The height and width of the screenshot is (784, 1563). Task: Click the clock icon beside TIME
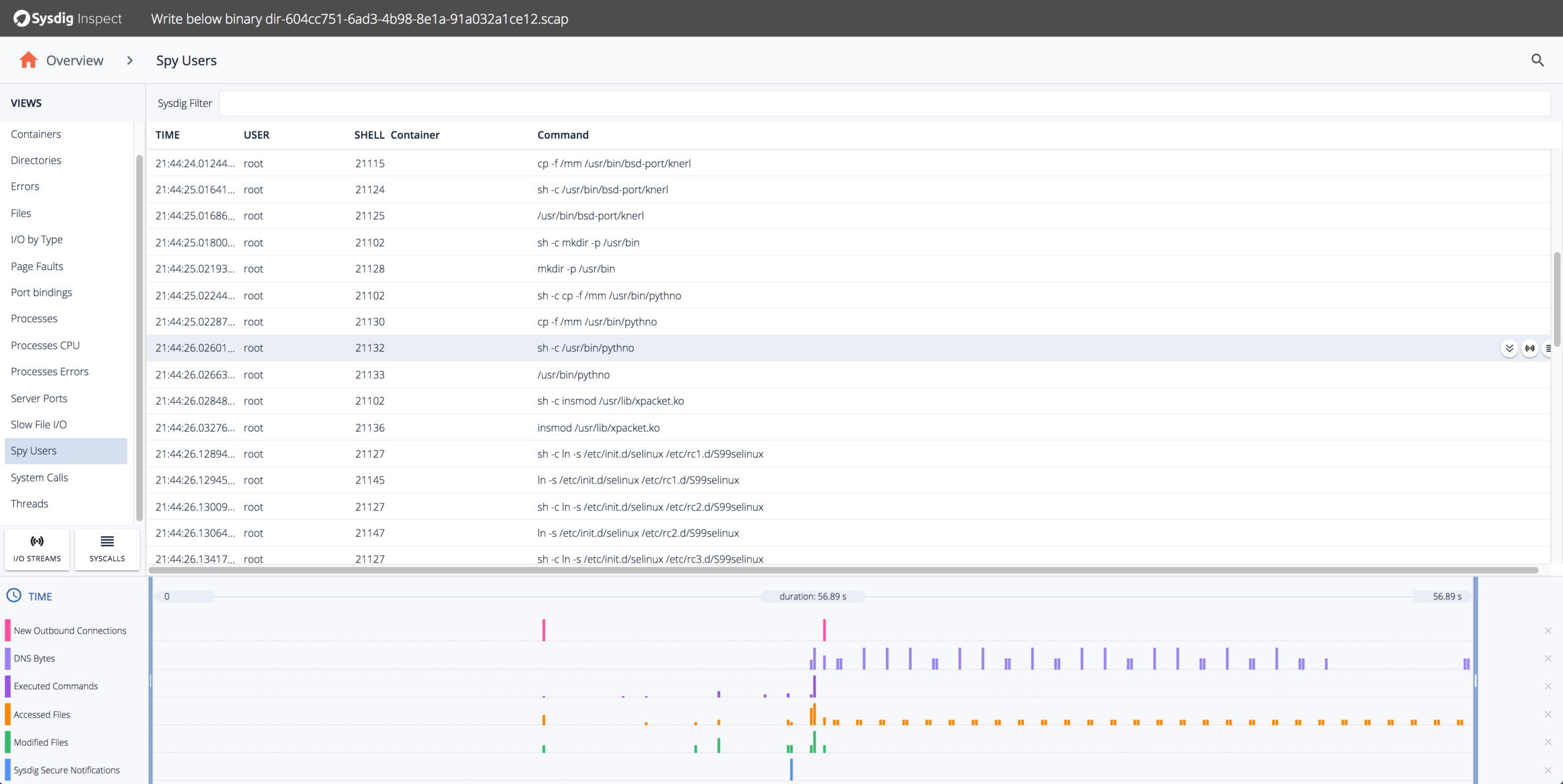click(14, 595)
